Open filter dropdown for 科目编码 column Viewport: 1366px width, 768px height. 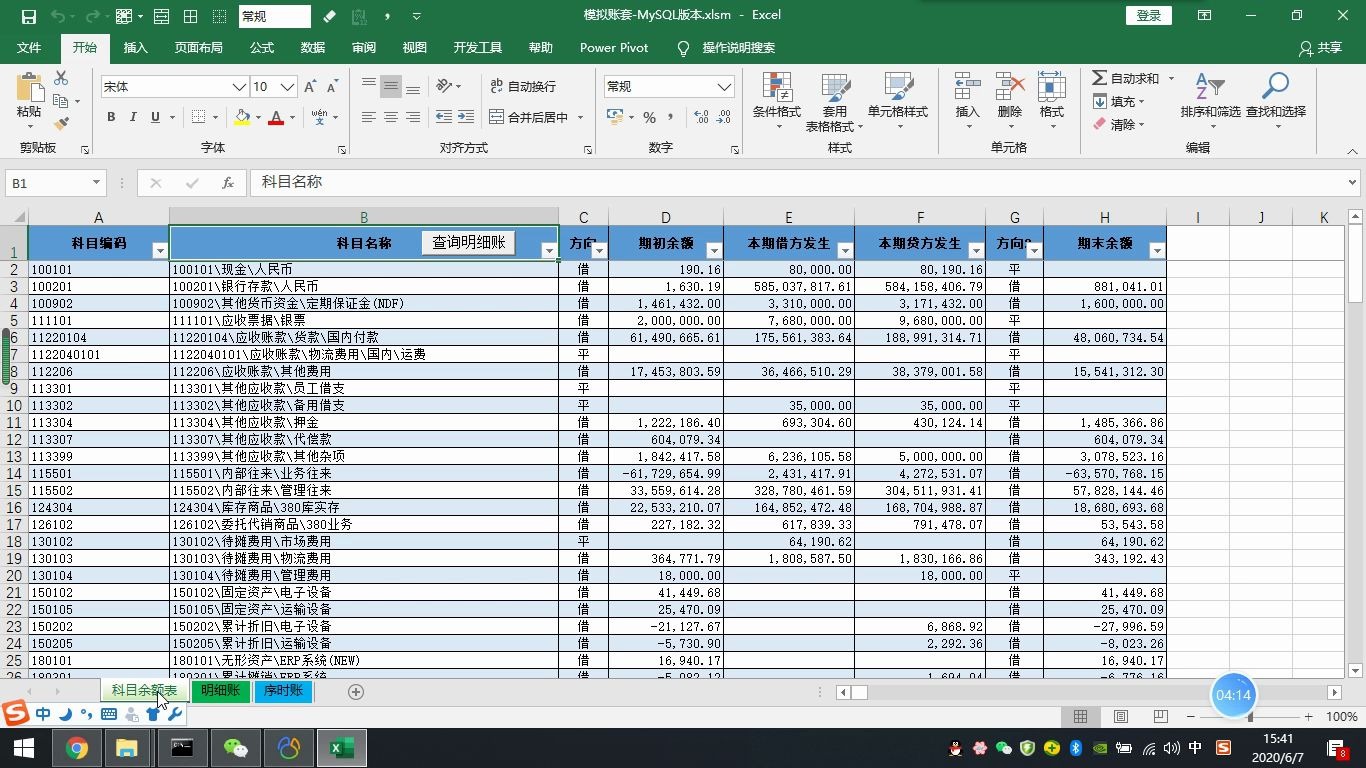[159, 251]
